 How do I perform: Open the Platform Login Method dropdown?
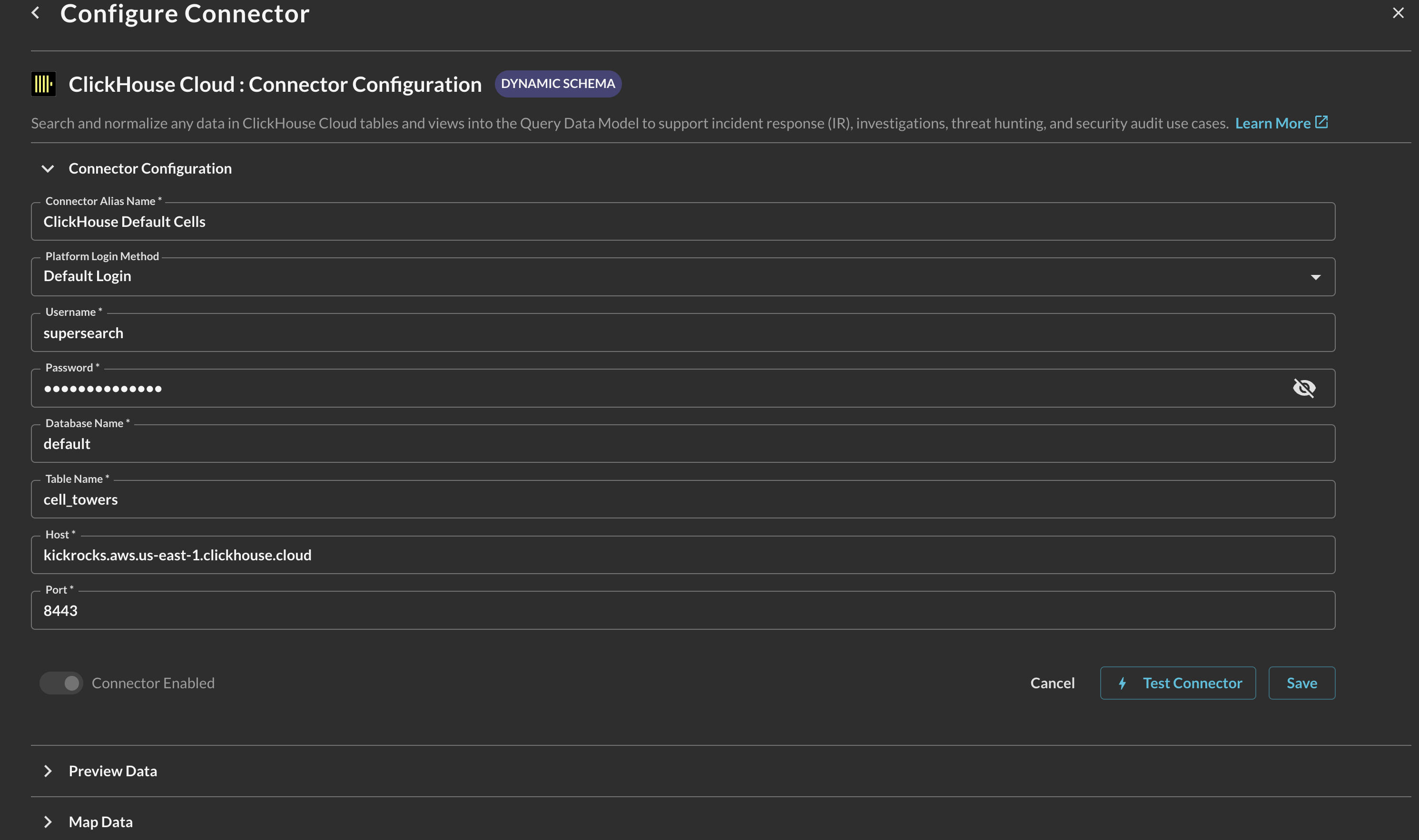(x=683, y=277)
